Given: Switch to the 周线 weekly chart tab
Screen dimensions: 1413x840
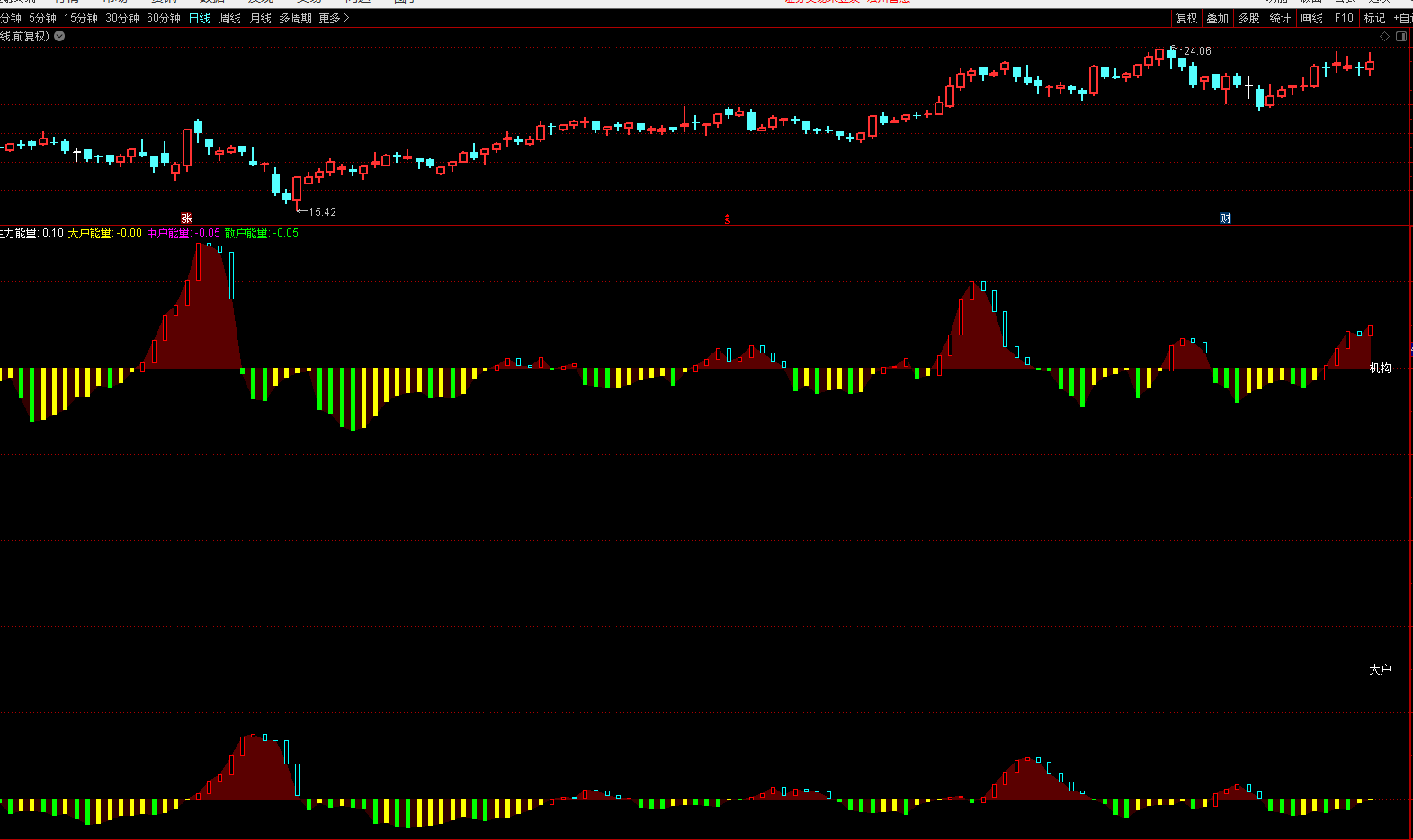Looking at the screenshot, I should 230,18.
